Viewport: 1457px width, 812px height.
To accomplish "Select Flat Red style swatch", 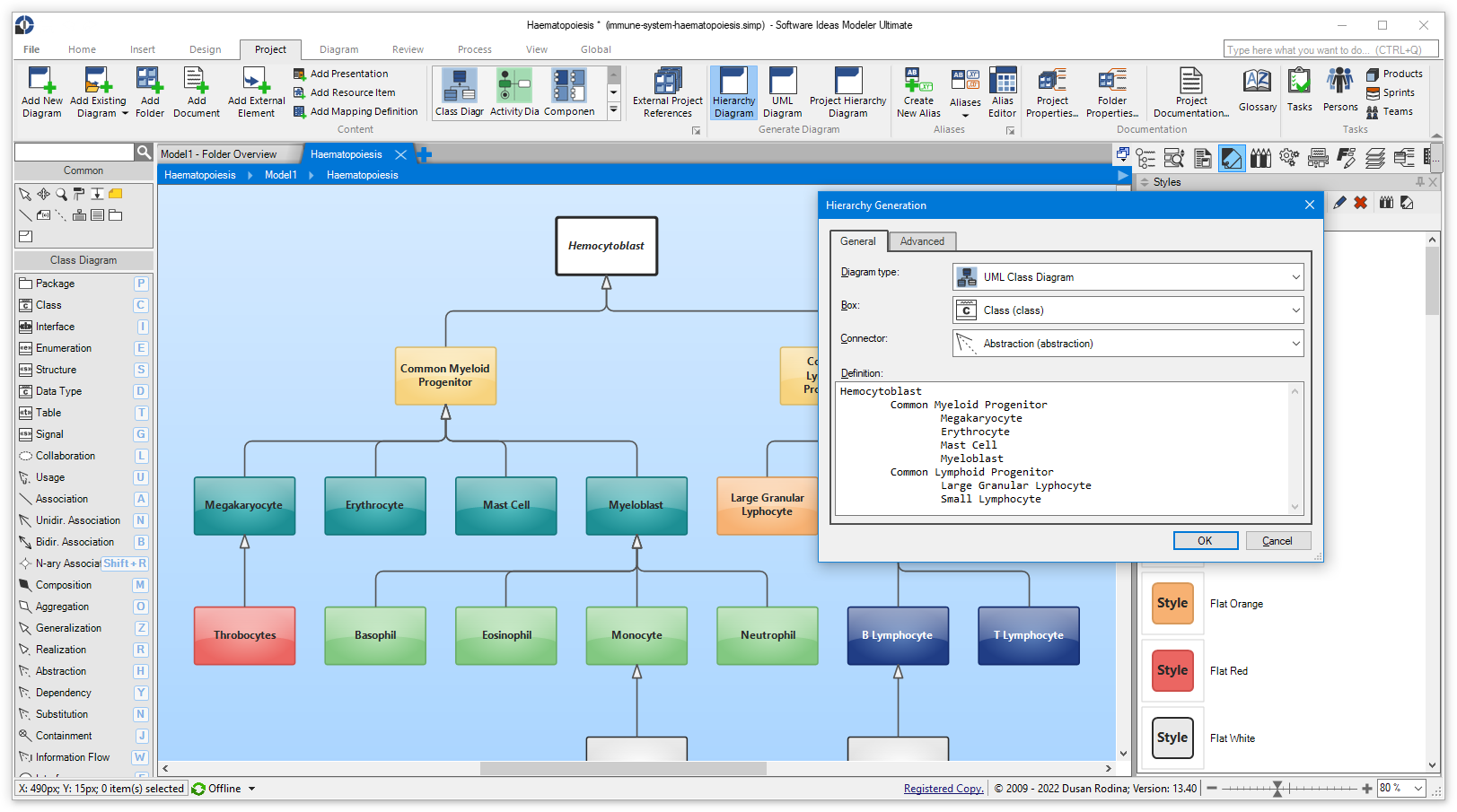I will pyautogui.click(x=1172, y=671).
